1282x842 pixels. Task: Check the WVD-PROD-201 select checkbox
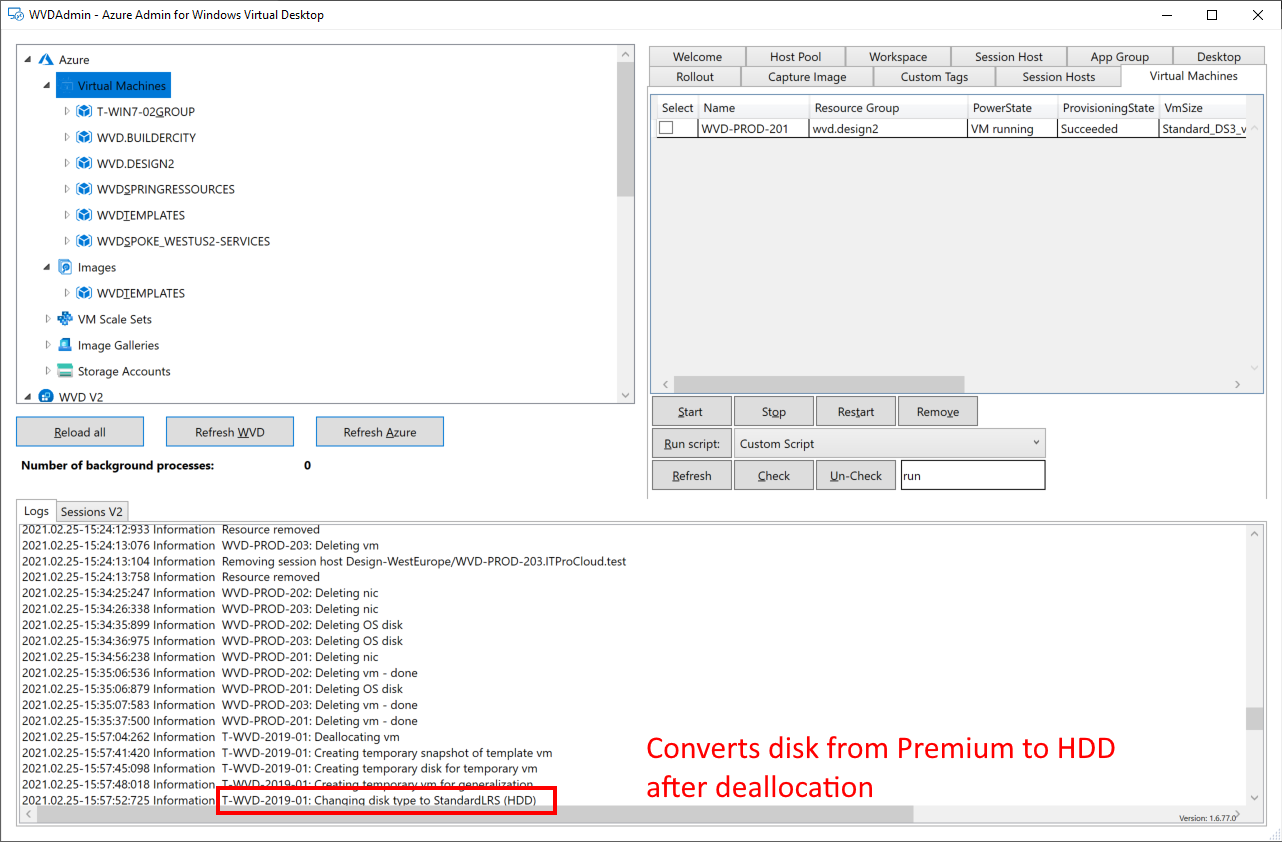(x=666, y=128)
